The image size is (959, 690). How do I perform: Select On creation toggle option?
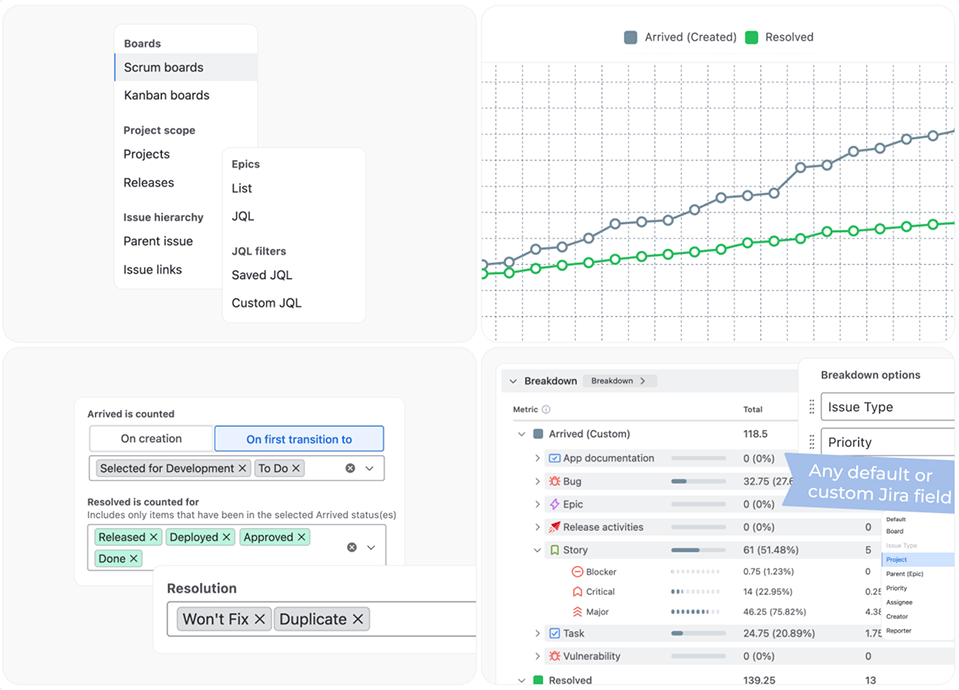pos(151,439)
